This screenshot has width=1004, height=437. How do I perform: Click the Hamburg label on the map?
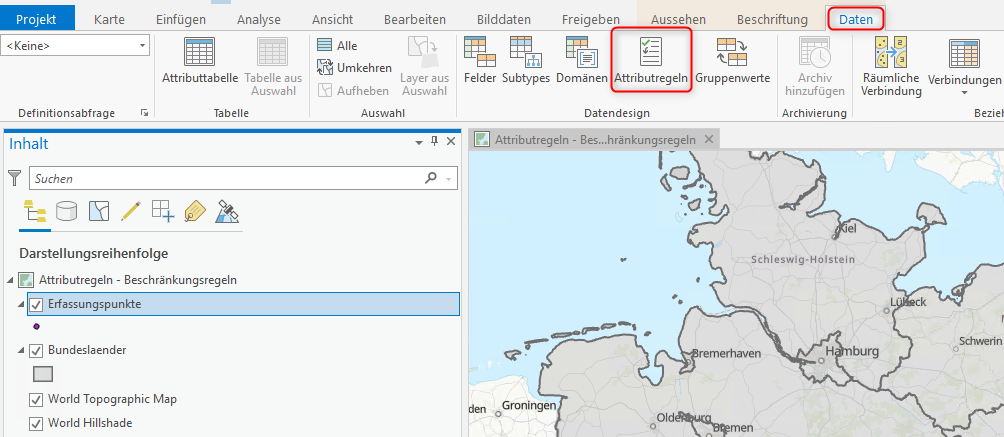pyautogui.click(x=852, y=352)
